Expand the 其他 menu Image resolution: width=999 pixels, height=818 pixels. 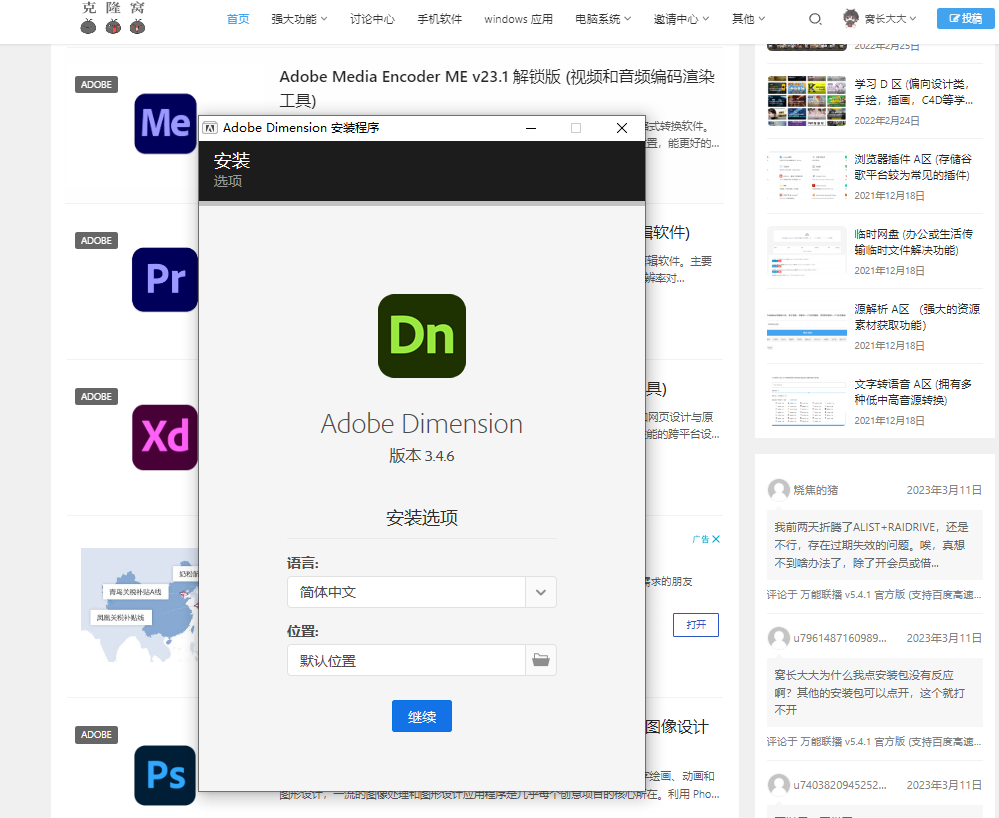click(x=749, y=19)
